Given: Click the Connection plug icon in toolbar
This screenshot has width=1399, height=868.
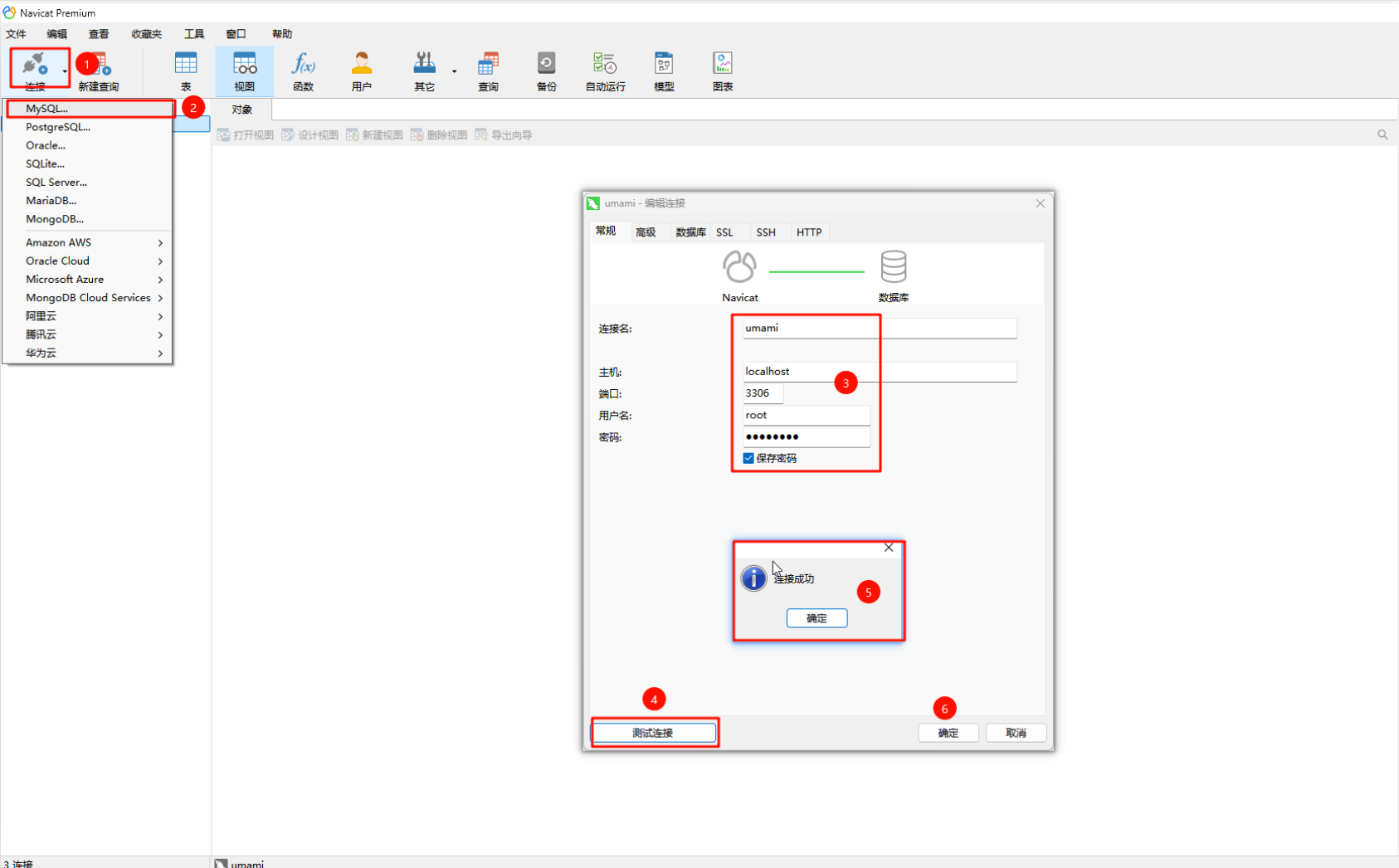Looking at the screenshot, I should (x=35, y=64).
